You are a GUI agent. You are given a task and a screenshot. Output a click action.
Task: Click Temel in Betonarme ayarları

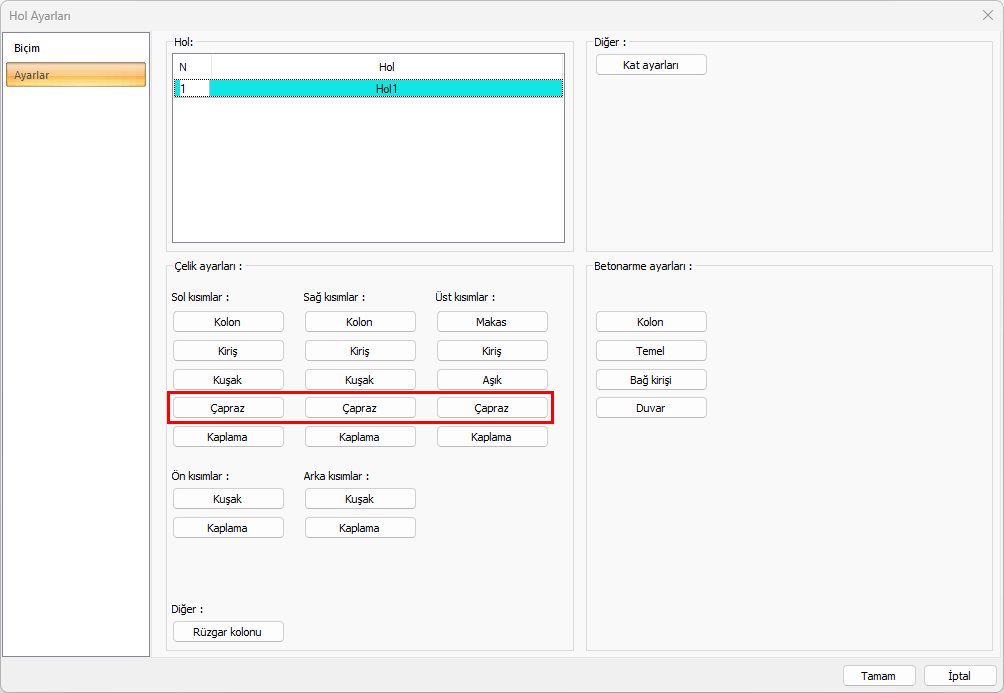tap(651, 351)
